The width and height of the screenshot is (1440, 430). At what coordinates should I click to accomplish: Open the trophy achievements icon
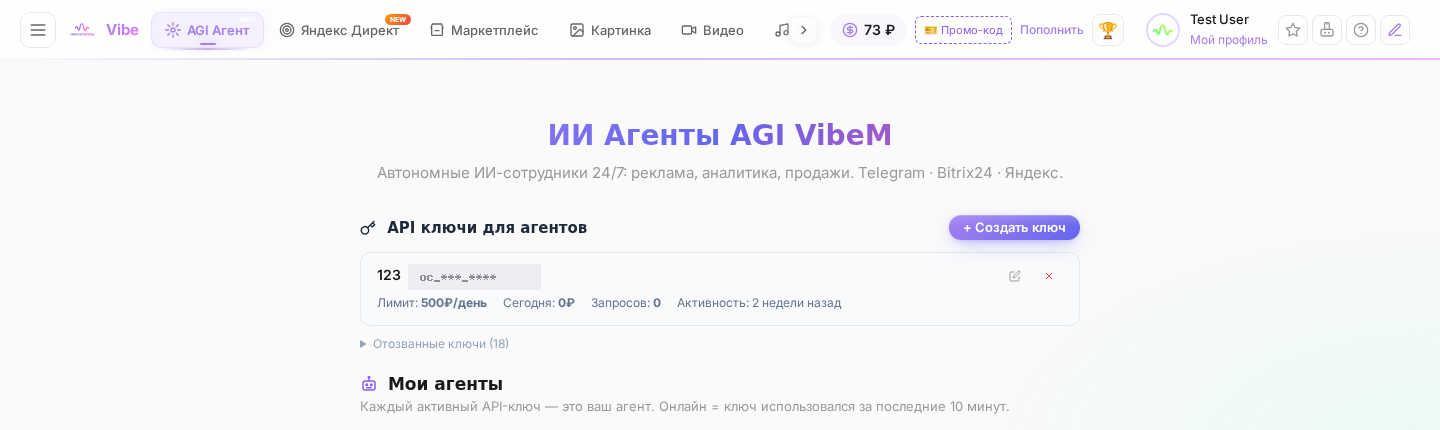pos(1108,30)
